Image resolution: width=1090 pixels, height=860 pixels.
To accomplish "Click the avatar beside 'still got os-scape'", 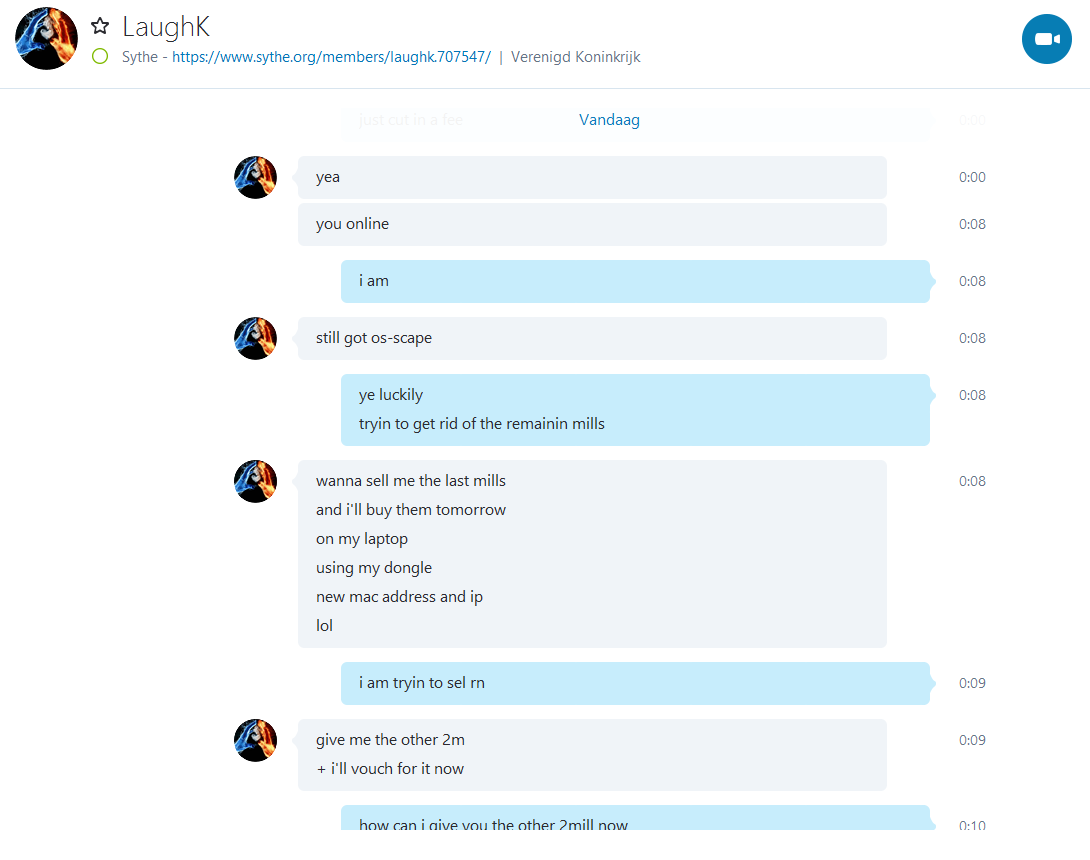I will [x=255, y=339].
